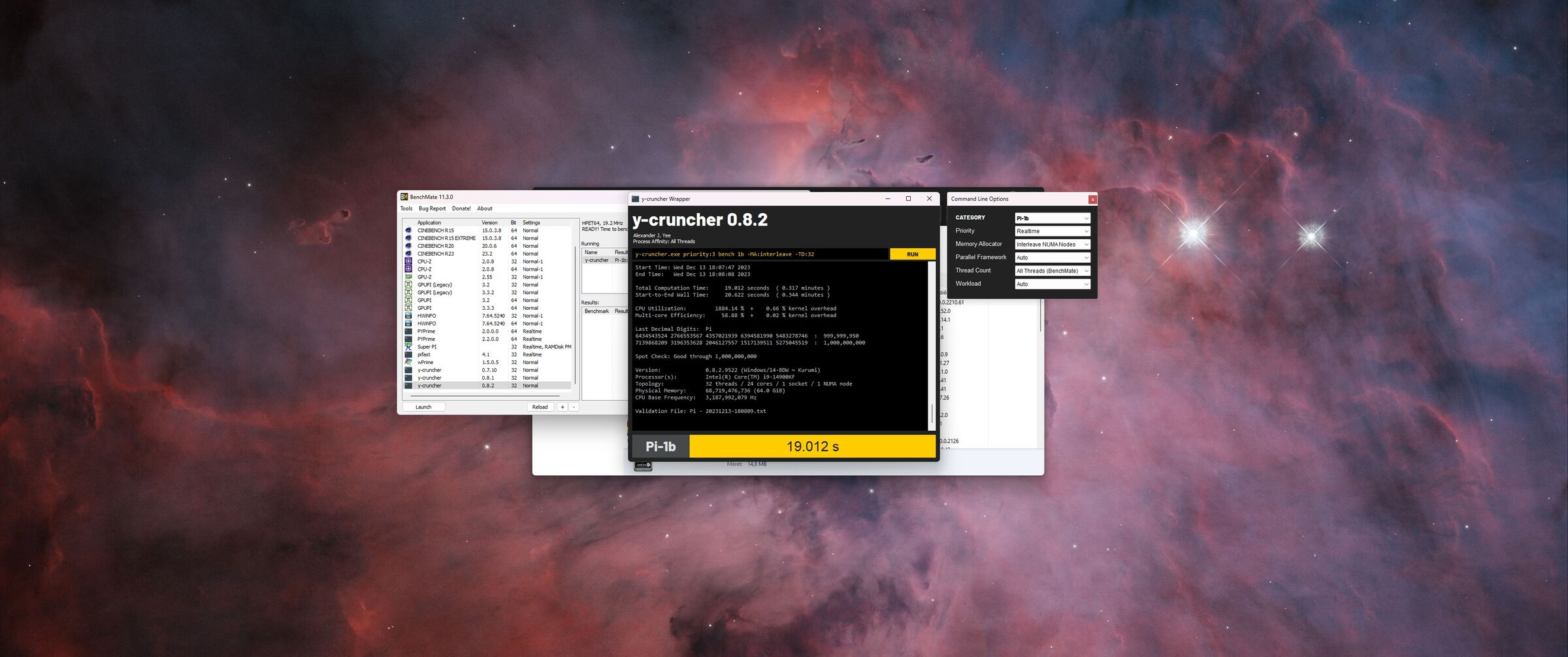
Task: Click the GPUPI (Legacy) 3.3.2 icon
Action: [x=408, y=292]
